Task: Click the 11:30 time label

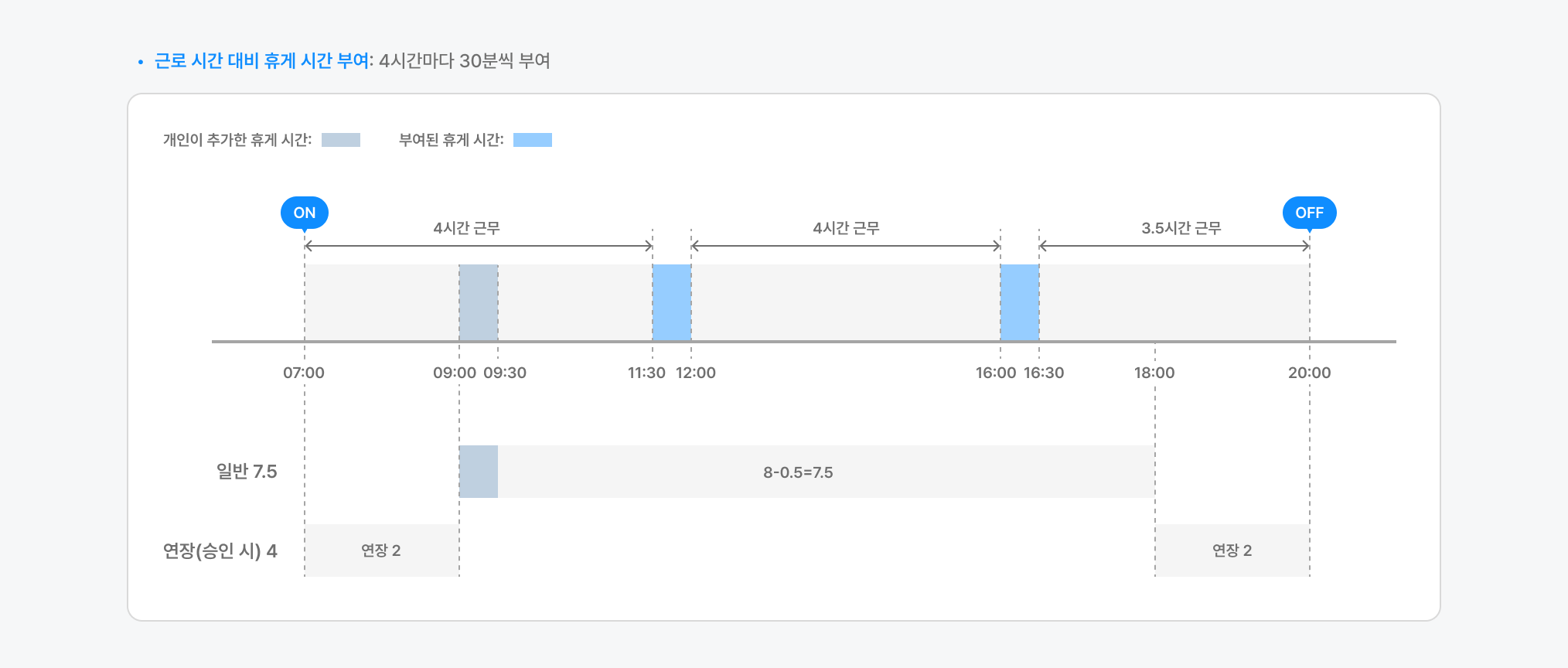Action: (646, 373)
